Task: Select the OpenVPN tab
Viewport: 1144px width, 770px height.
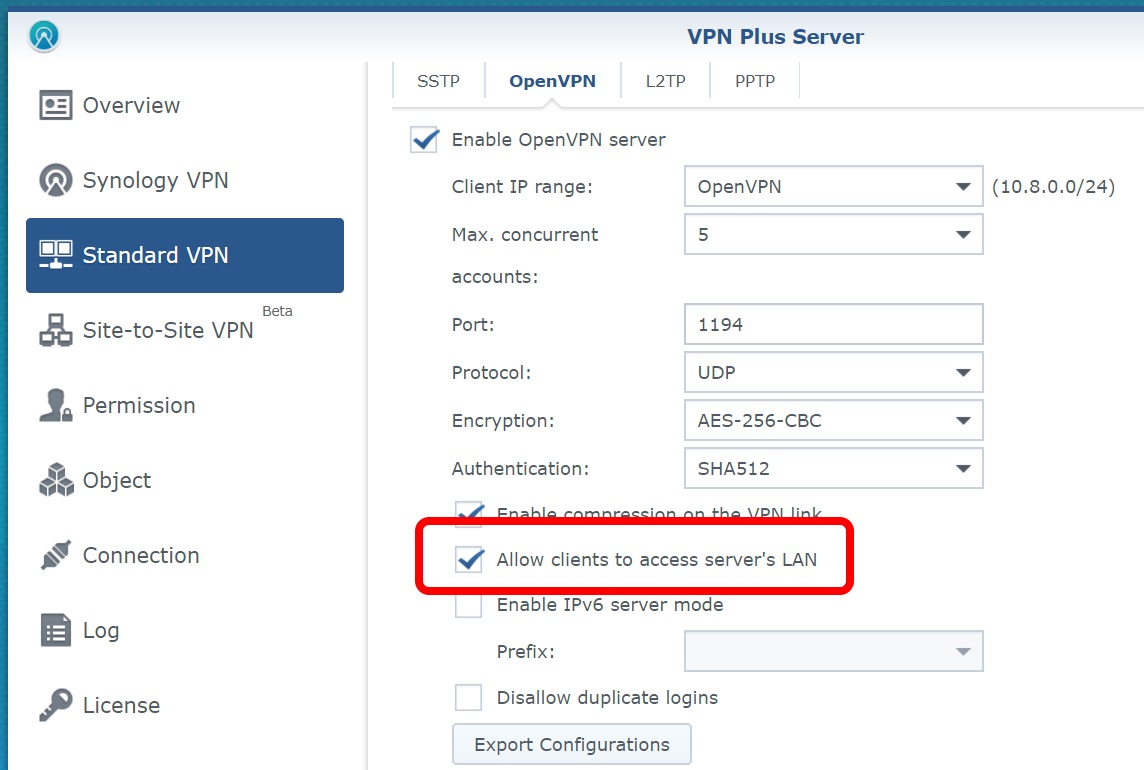Action: tap(552, 81)
